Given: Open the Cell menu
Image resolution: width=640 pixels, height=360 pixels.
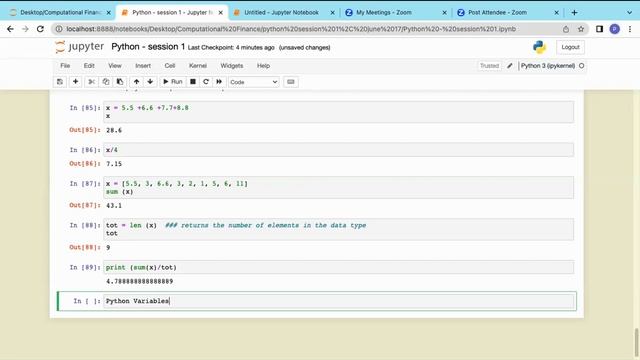Looking at the screenshot, I should (170, 66).
